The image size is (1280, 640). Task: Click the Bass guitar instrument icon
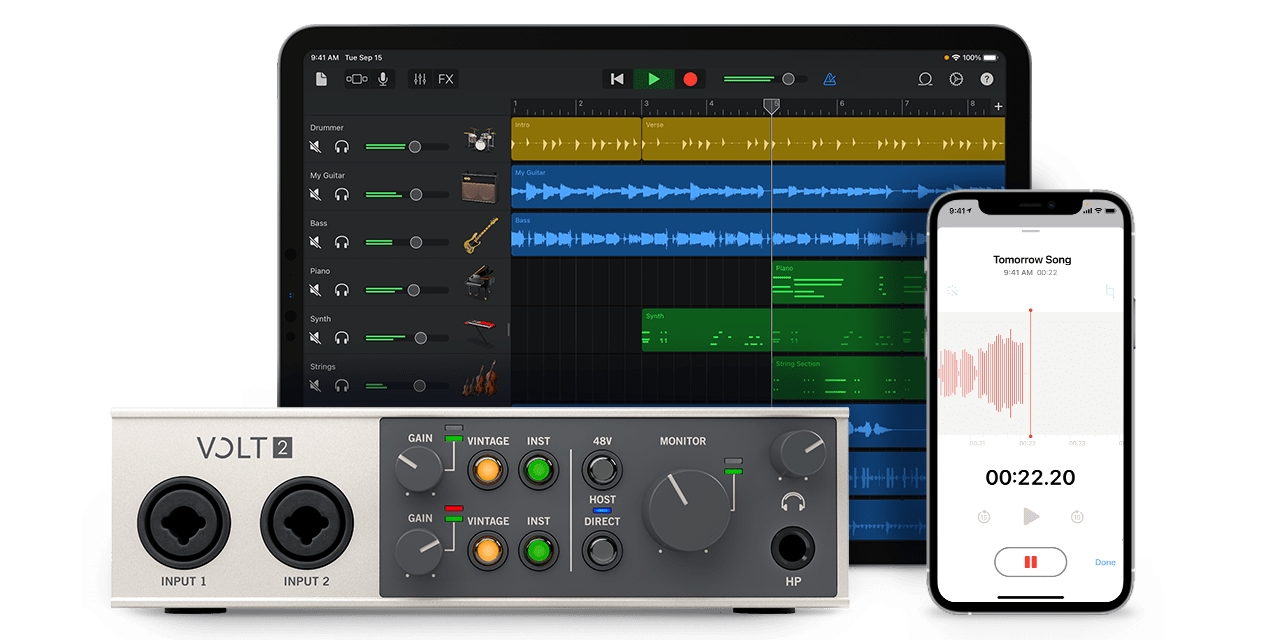coord(479,236)
